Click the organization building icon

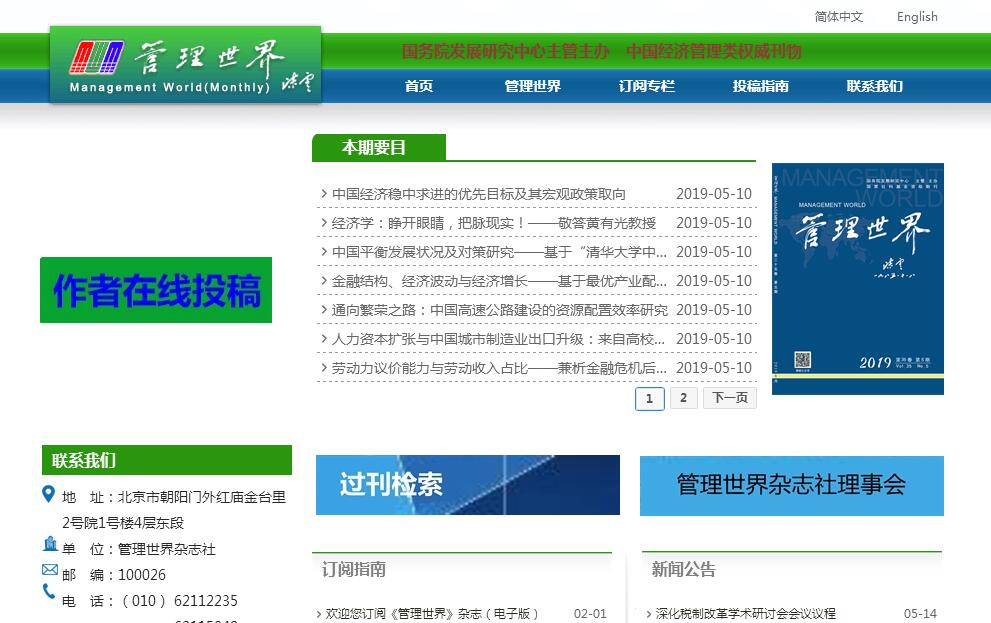tap(50, 544)
